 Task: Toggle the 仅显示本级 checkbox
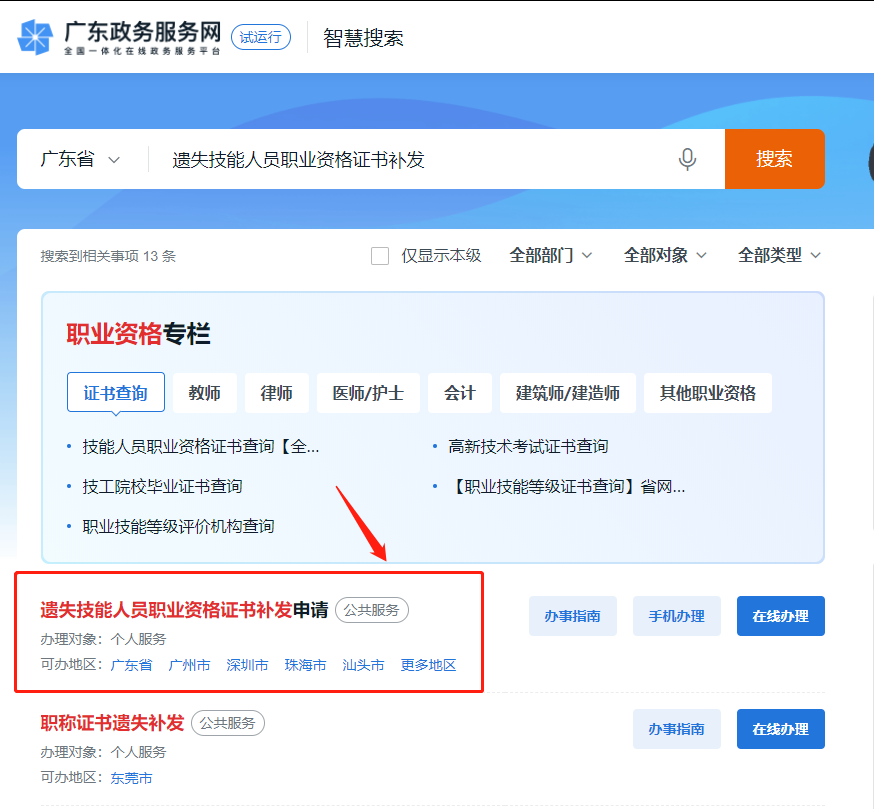380,256
